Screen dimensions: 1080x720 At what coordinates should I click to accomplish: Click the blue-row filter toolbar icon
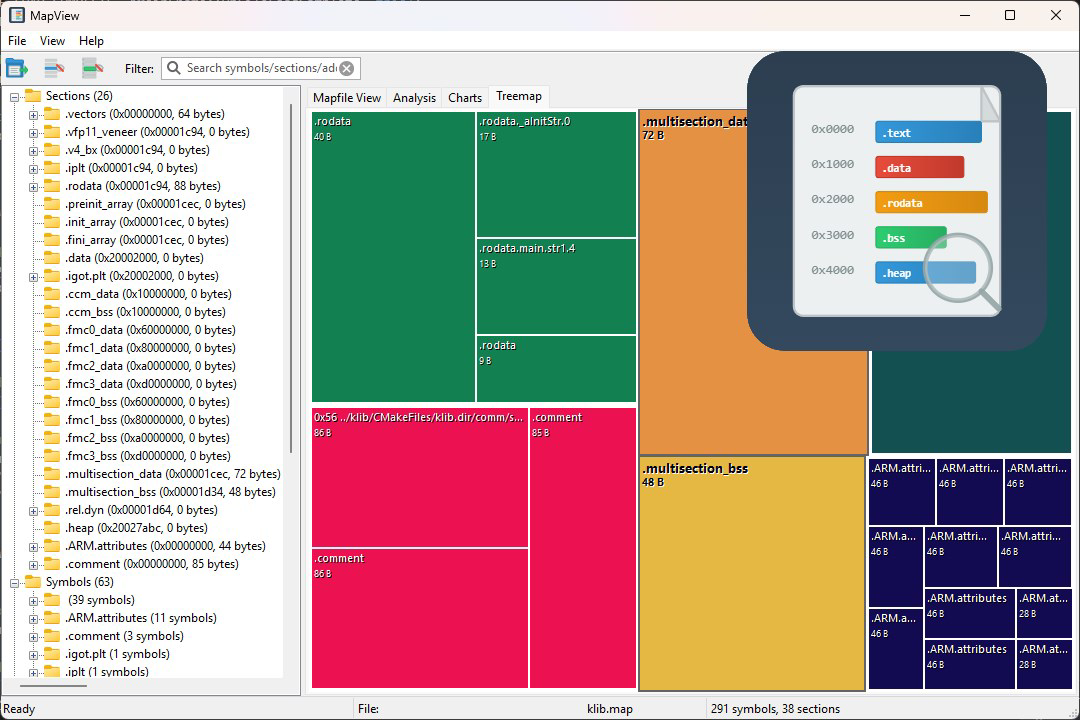click(x=54, y=68)
